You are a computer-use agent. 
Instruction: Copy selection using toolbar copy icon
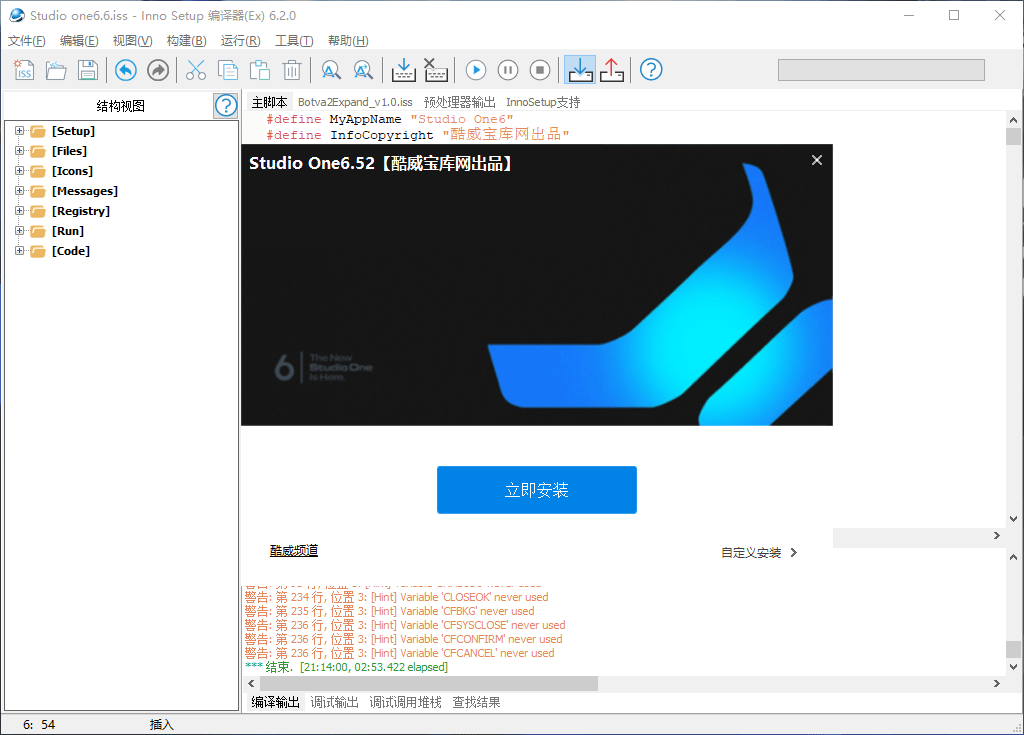click(227, 70)
